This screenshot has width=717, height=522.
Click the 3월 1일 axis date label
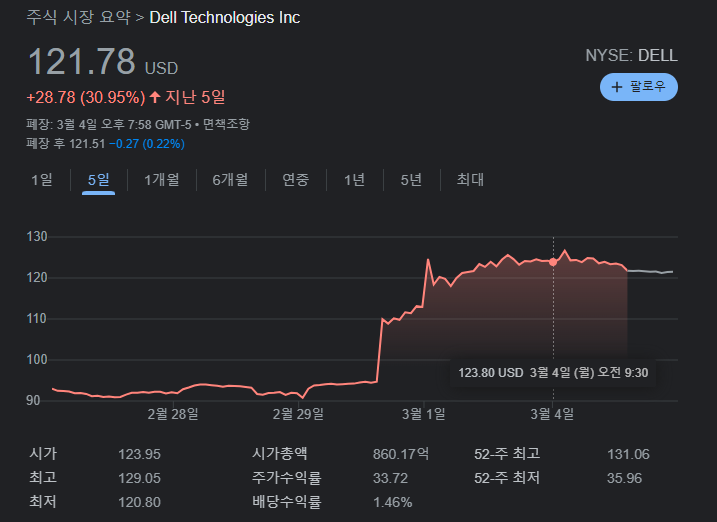coord(423,414)
